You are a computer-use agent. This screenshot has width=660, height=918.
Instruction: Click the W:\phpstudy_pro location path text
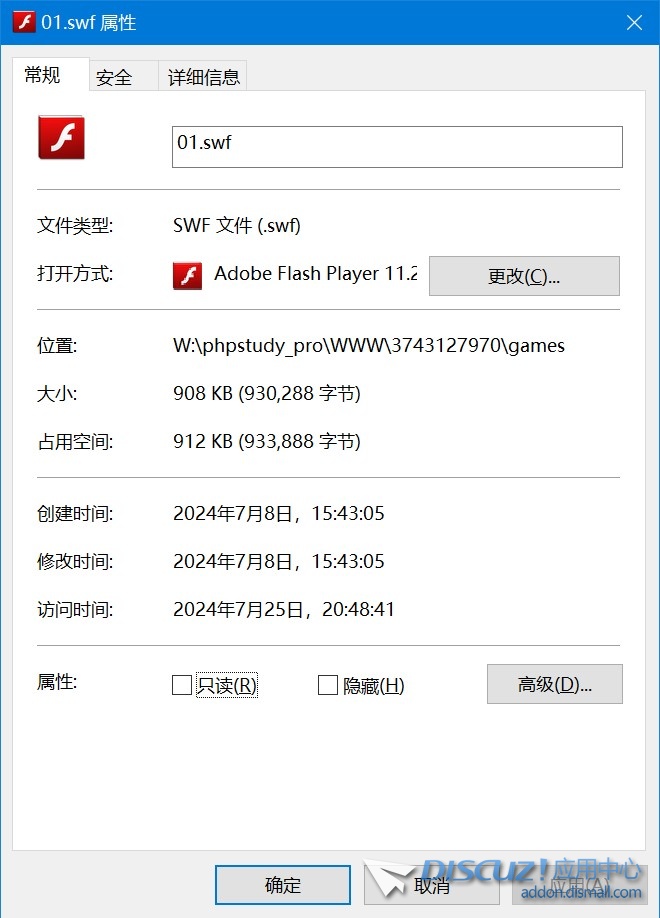coord(368,346)
